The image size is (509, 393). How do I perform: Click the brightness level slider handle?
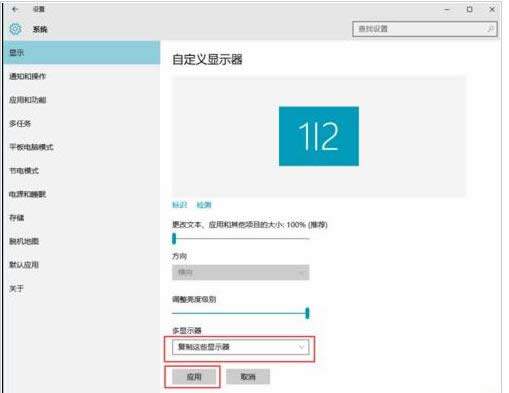307,313
